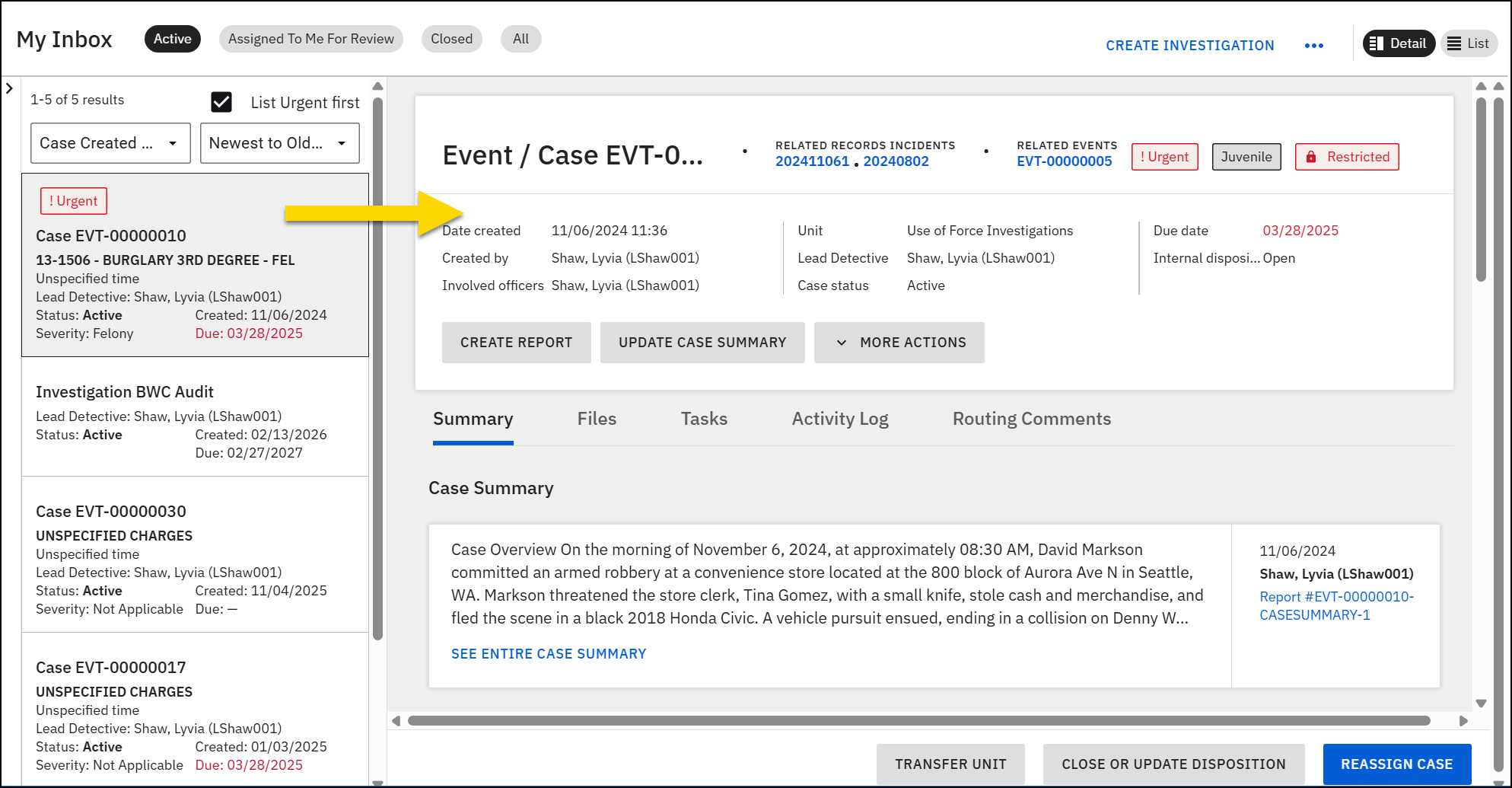Select Investigation BWC Audit case card
Image resolution: width=1512 pixels, height=788 pixels.
click(195, 417)
